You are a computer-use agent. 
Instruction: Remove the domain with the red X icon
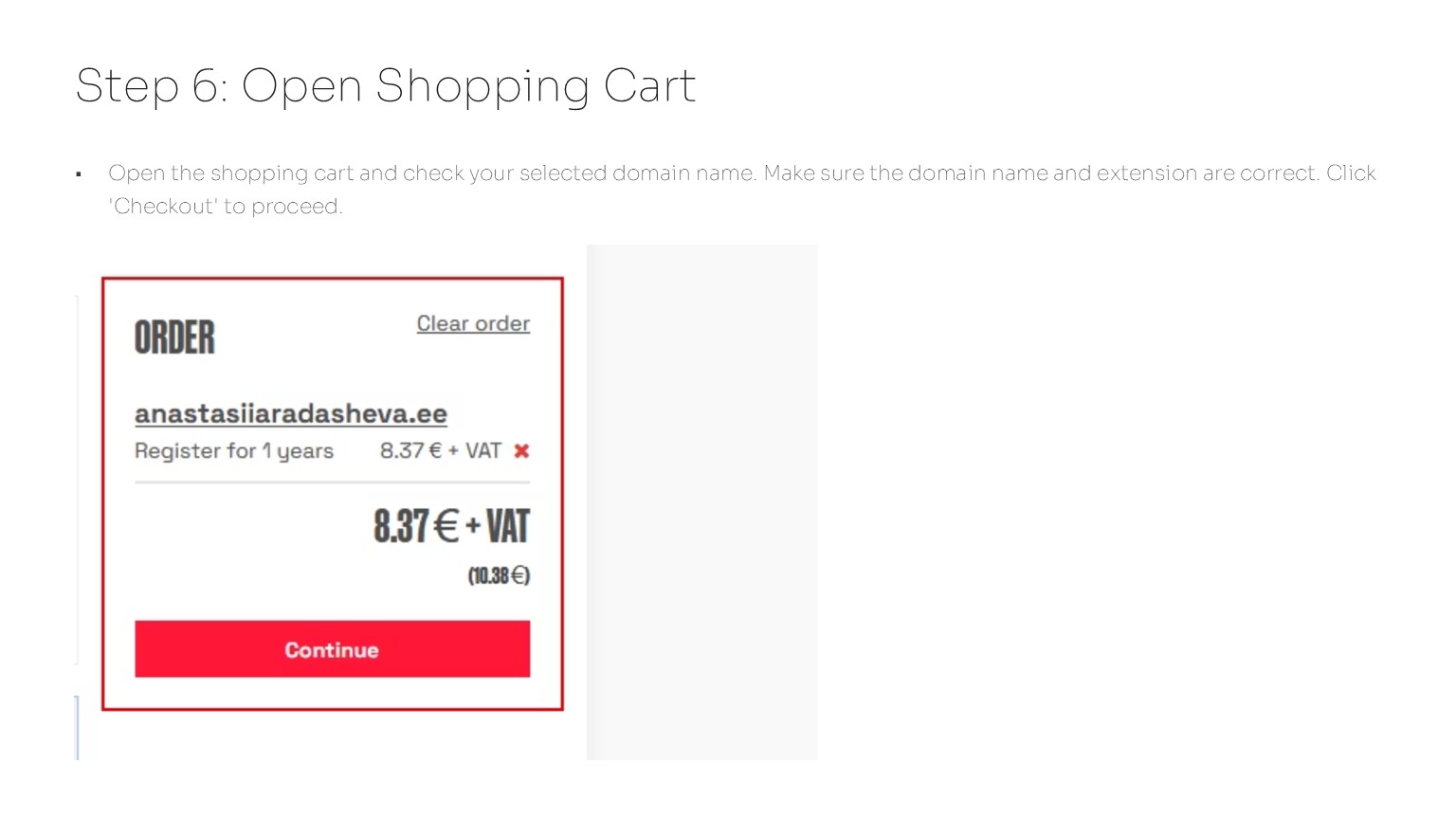coord(521,451)
